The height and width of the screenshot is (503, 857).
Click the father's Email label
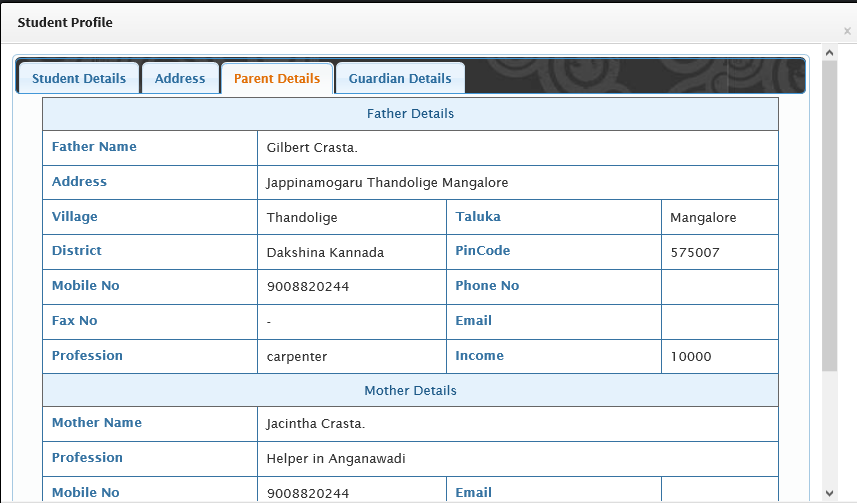[x=473, y=320]
